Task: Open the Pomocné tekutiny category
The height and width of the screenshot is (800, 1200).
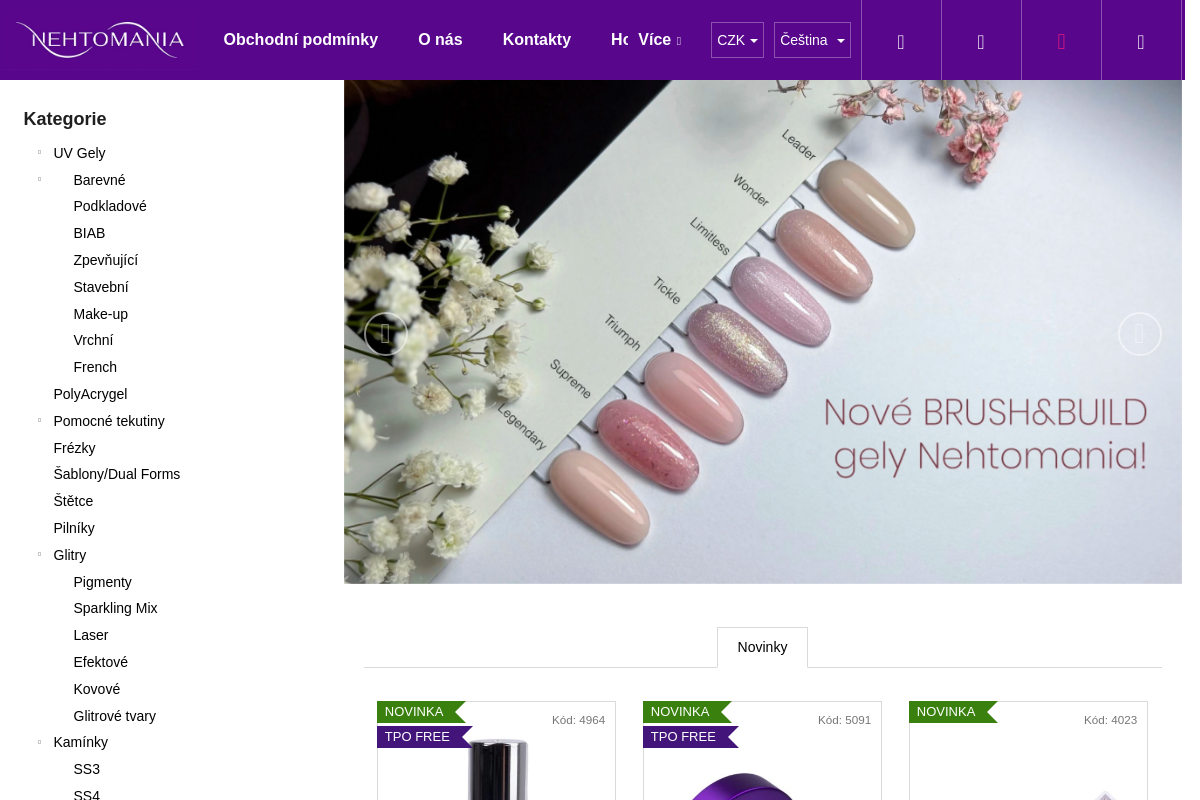Action: click(109, 421)
